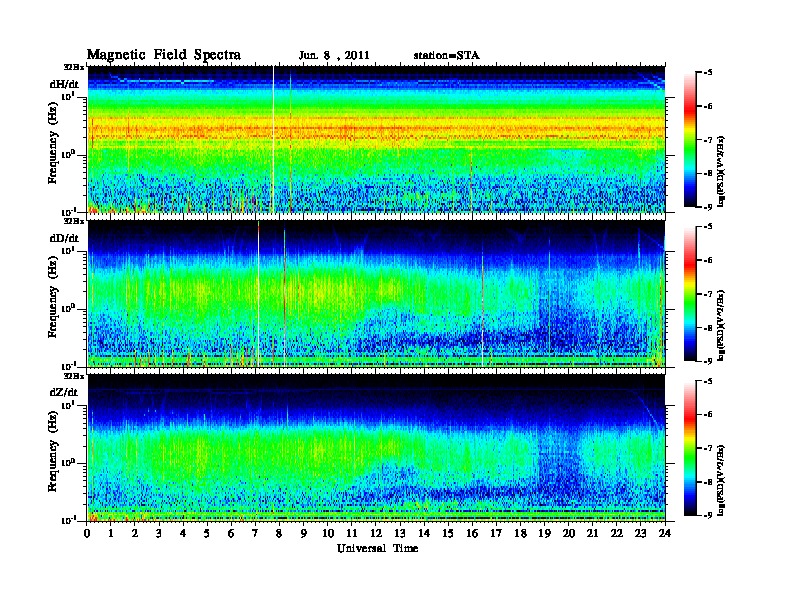The width and height of the screenshot is (792, 612).
Task: Click the "-5" tick on the dZ/dt color bar
Action: point(708,381)
